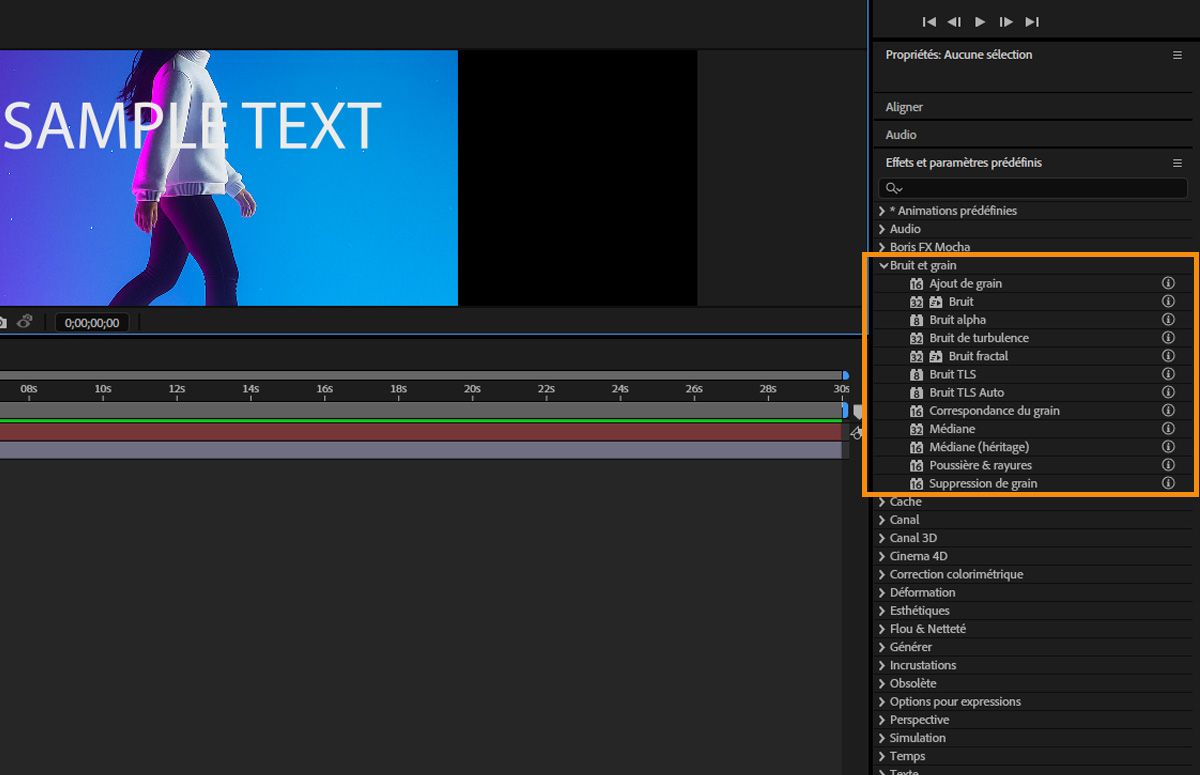1200x775 pixels.
Task: Click info icon for Ajout de grain
Action: pyautogui.click(x=1167, y=284)
